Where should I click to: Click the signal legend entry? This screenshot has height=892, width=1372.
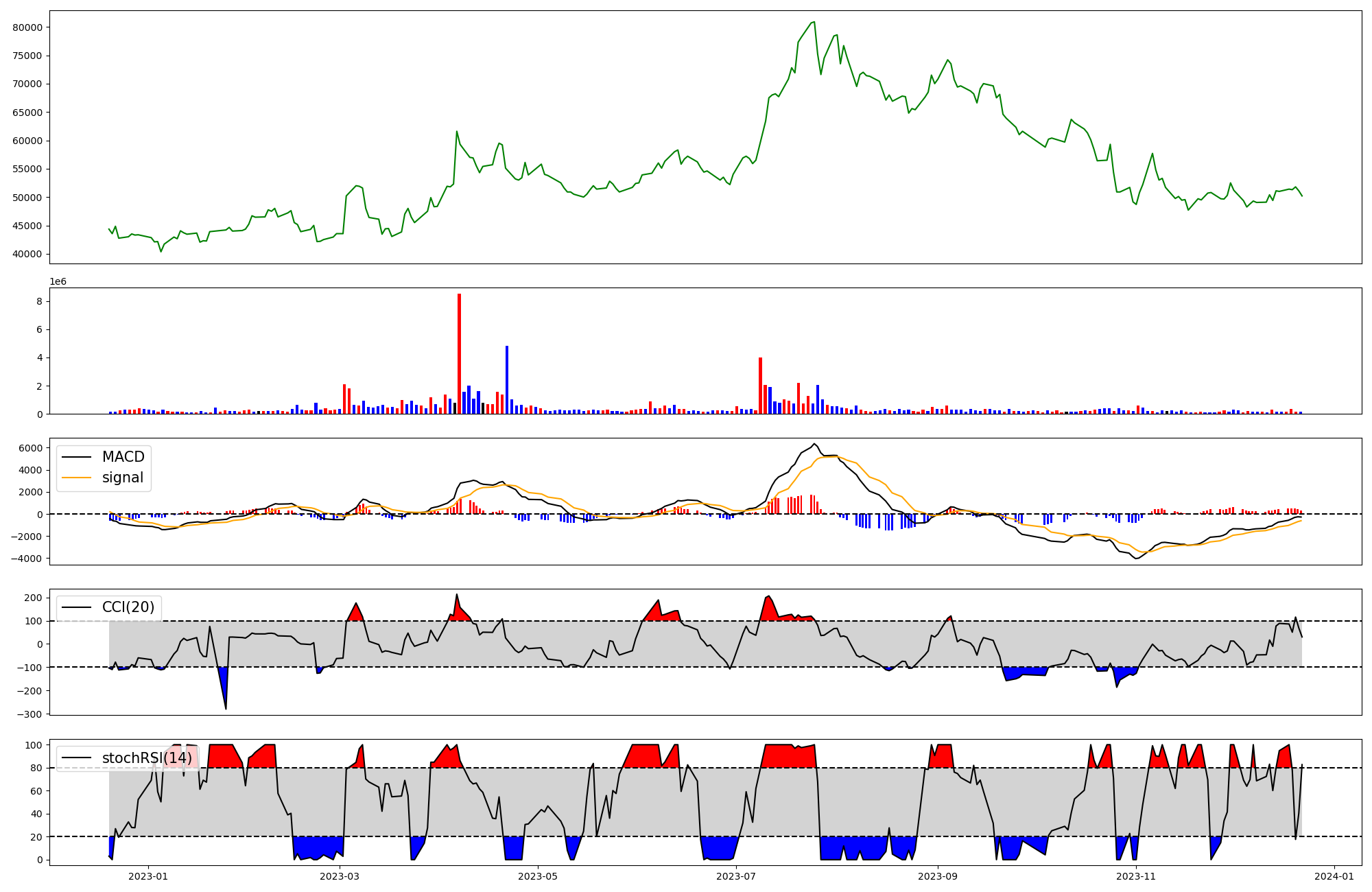pyautogui.click(x=122, y=478)
